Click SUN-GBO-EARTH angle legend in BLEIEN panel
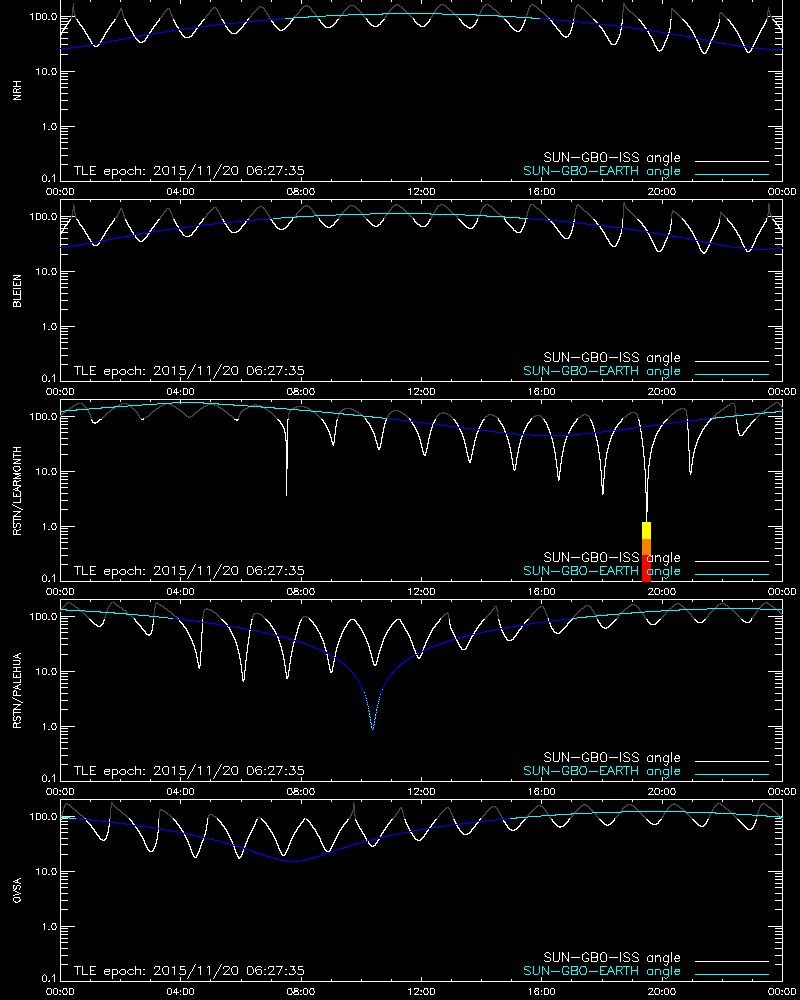Image resolution: width=800 pixels, height=1000 pixels. point(602,371)
